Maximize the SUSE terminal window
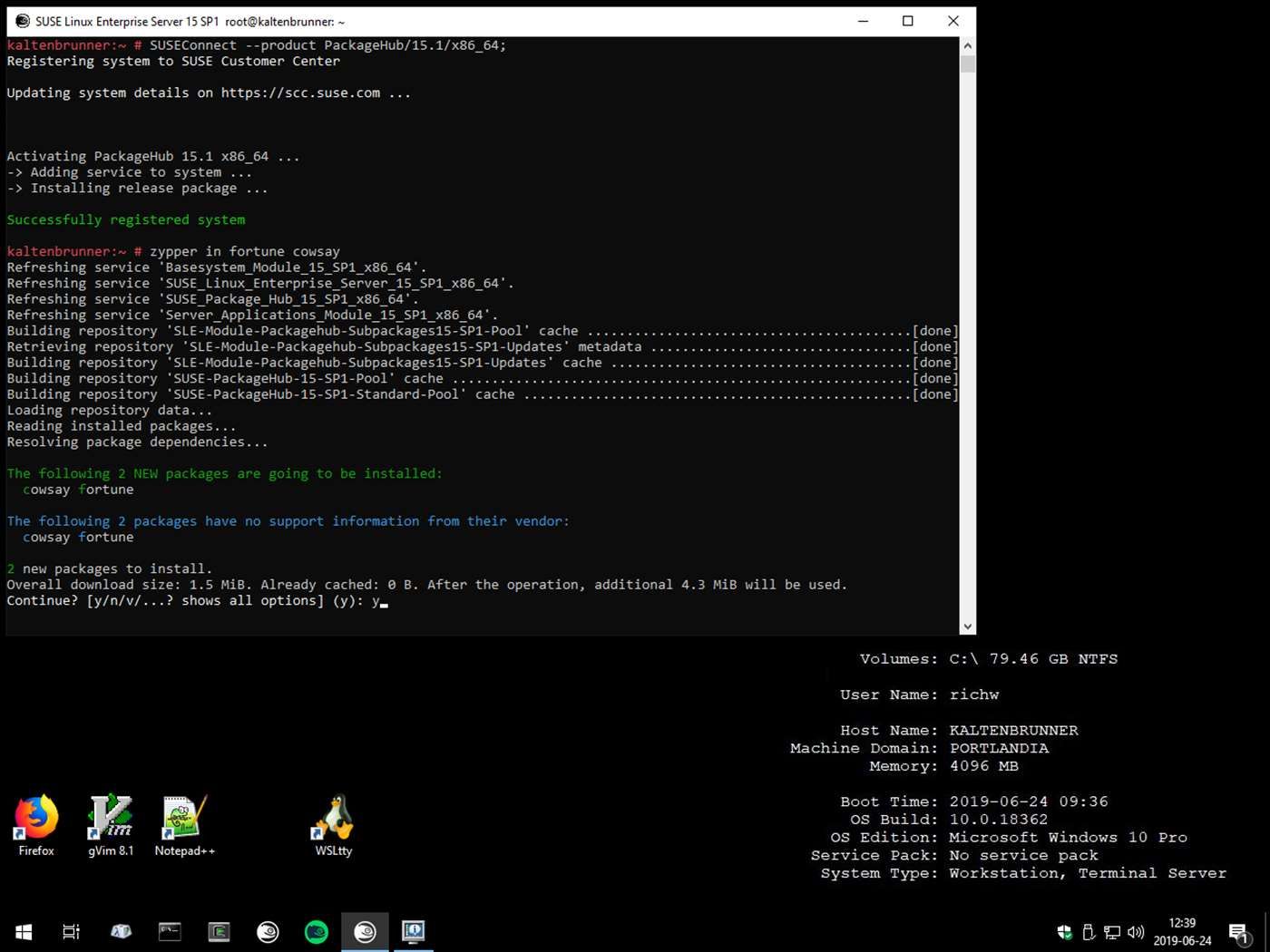Image resolution: width=1270 pixels, height=952 pixels. tap(907, 21)
